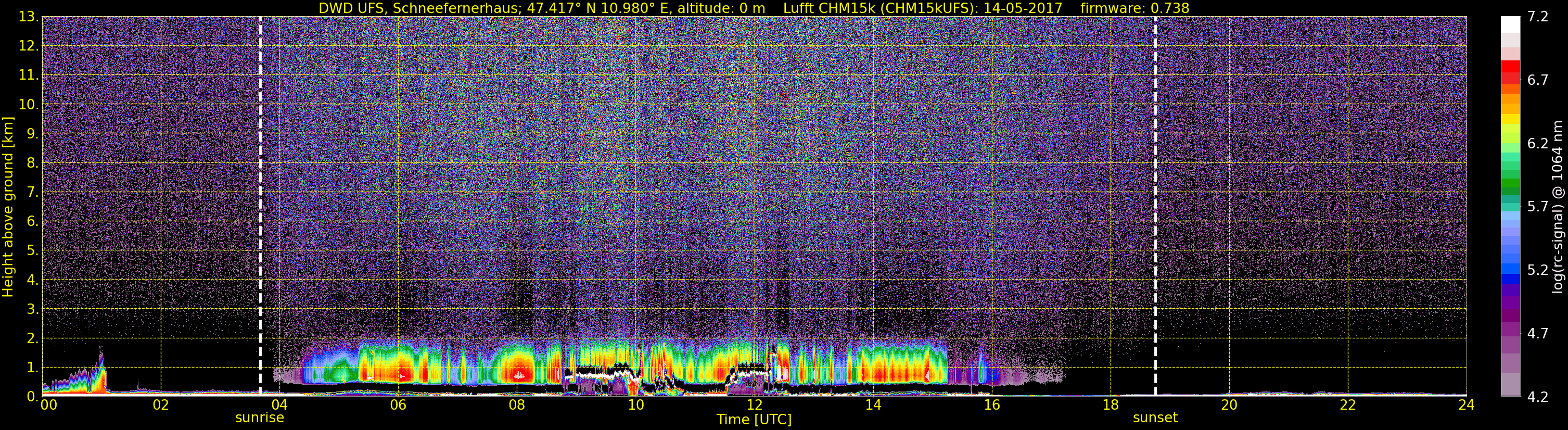Click height axis tick '6.'
Image resolution: width=1568 pixels, height=430 pixels.
tap(33, 222)
